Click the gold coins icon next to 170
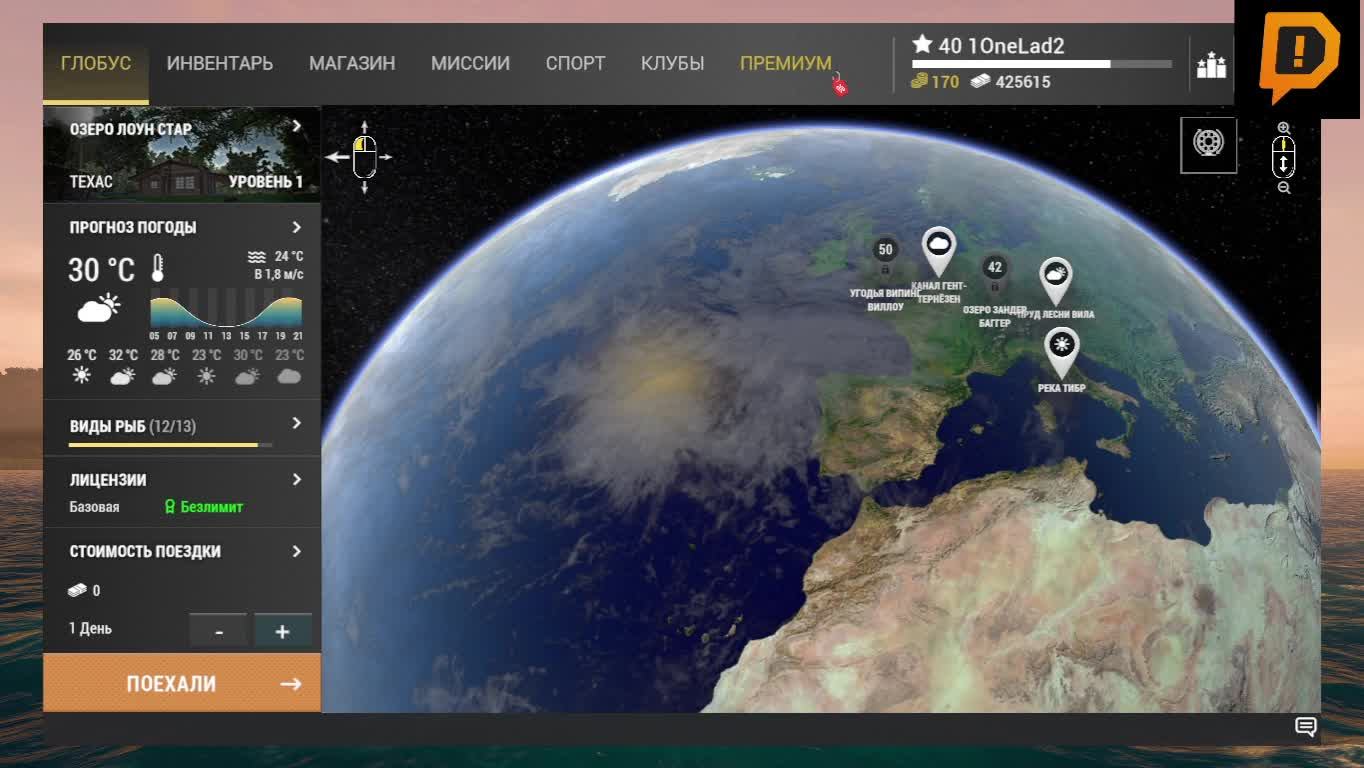The height and width of the screenshot is (768, 1364). [920, 81]
